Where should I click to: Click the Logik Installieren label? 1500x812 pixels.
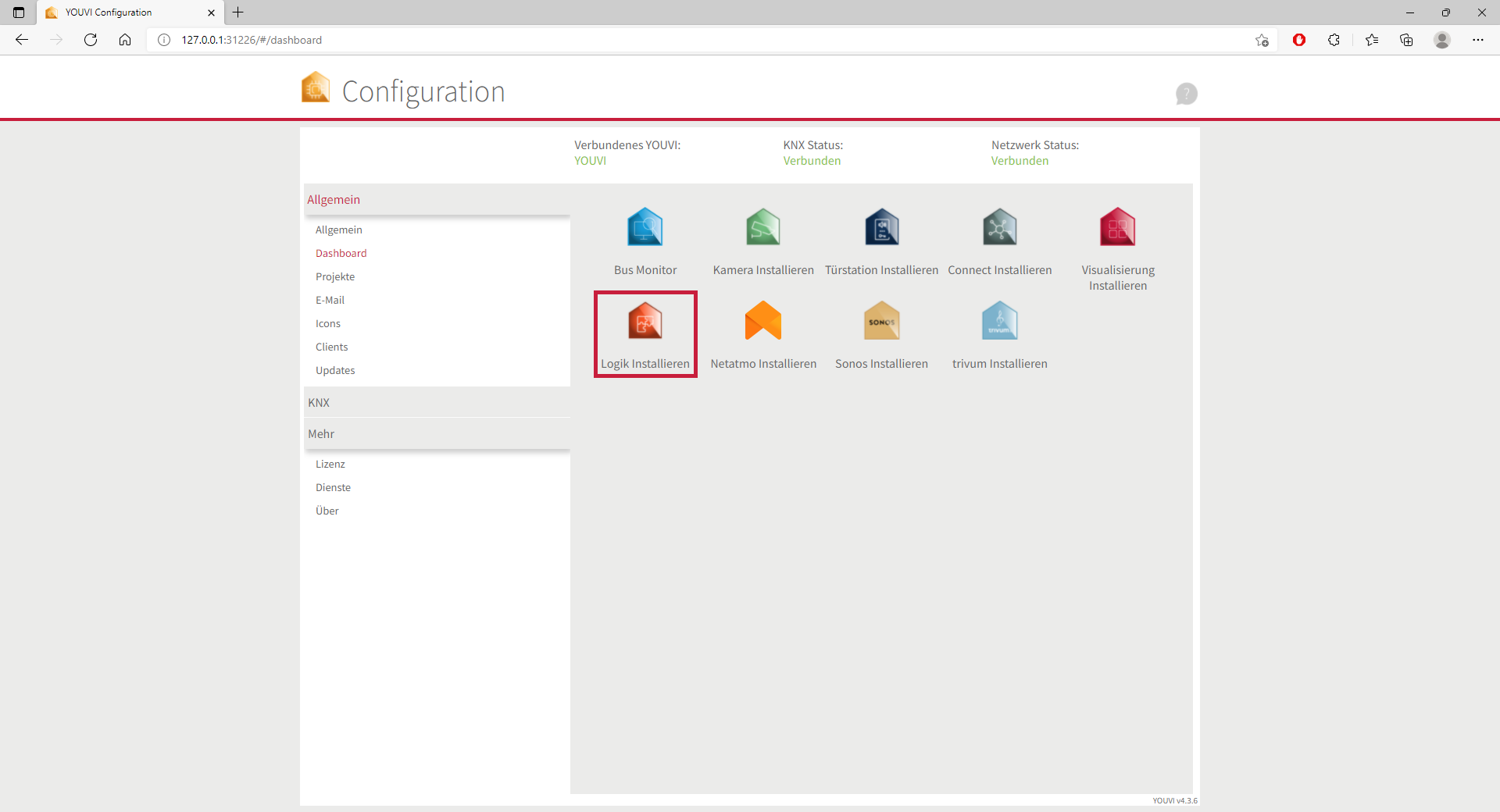[x=645, y=364]
